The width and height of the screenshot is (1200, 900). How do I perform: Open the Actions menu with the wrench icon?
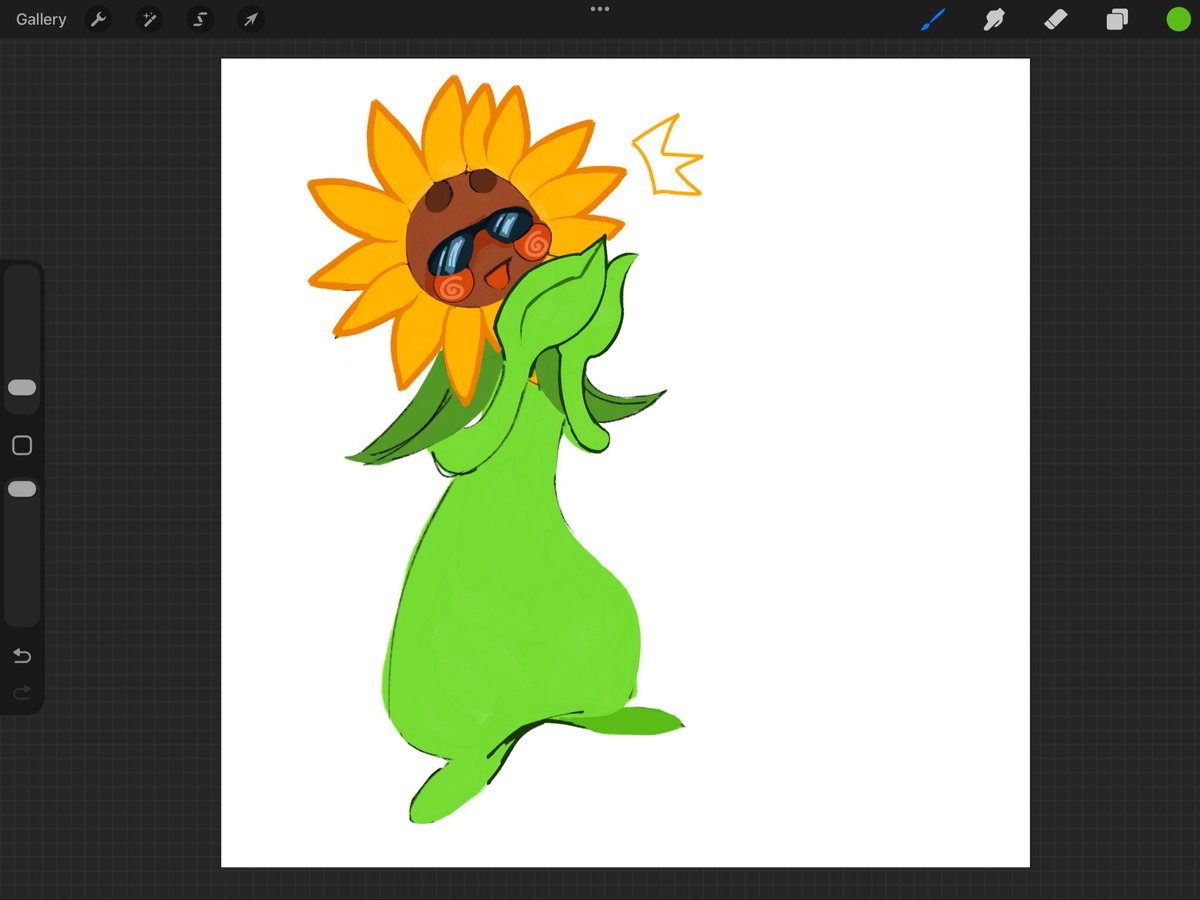click(98, 19)
